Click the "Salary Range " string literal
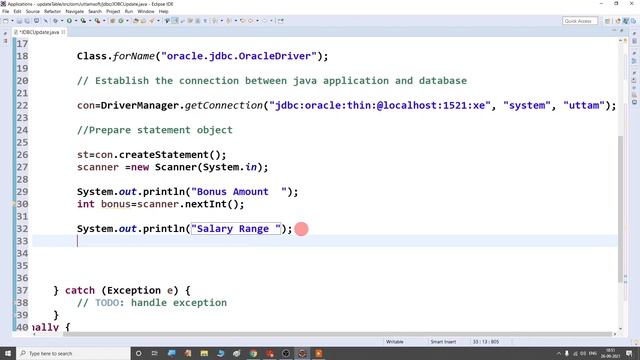This screenshot has width=640, height=360. click(x=236, y=229)
